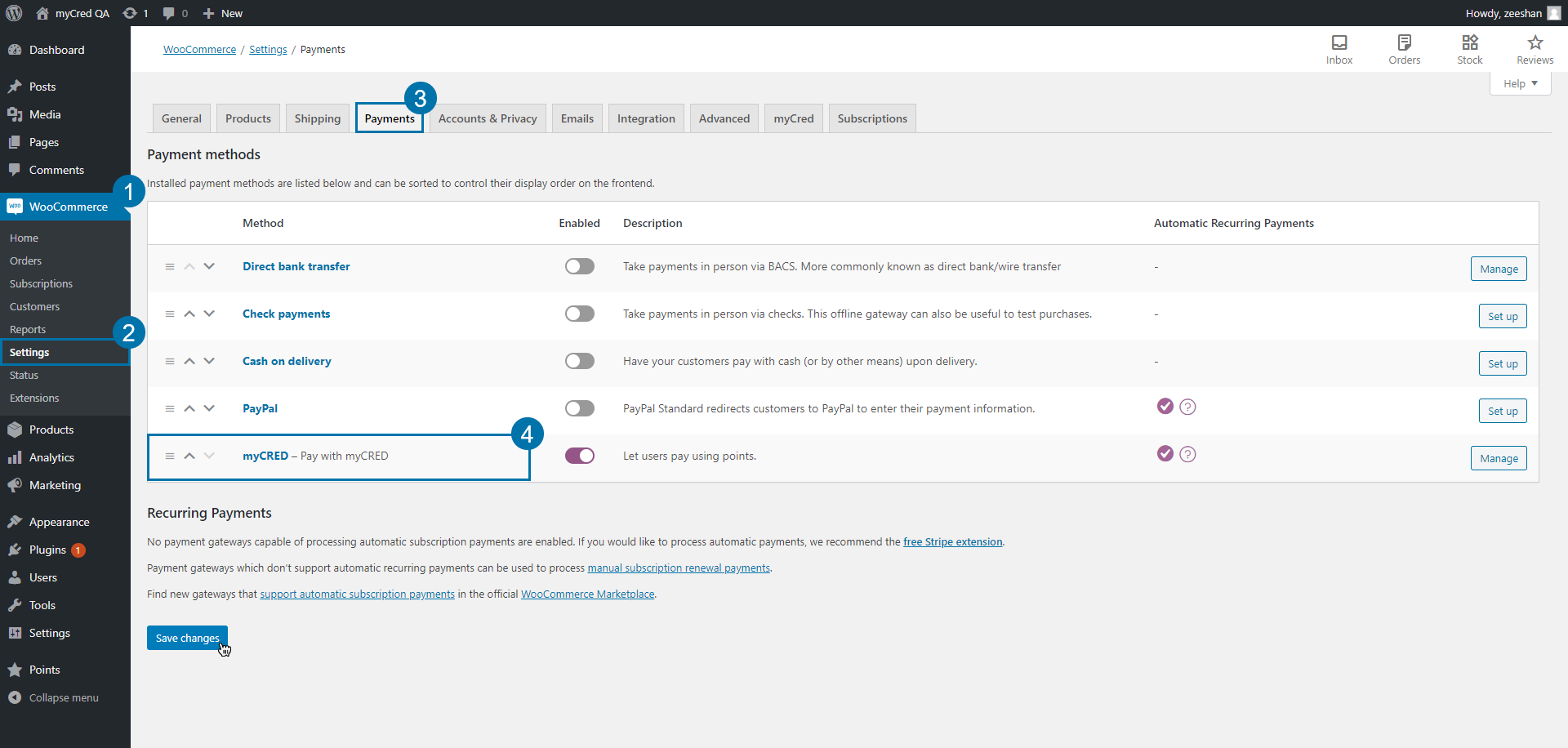The height and width of the screenshot is (748, 1568).
Task: Enable the PayPal payment toggle
Action: 580,408
